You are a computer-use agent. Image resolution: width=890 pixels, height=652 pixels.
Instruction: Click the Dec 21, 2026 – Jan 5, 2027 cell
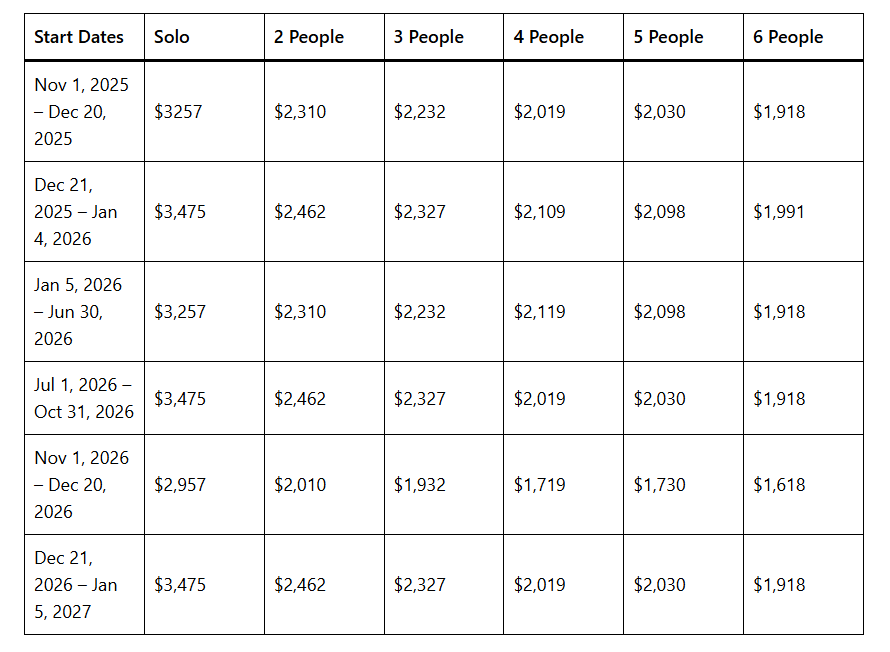point(78,585)
